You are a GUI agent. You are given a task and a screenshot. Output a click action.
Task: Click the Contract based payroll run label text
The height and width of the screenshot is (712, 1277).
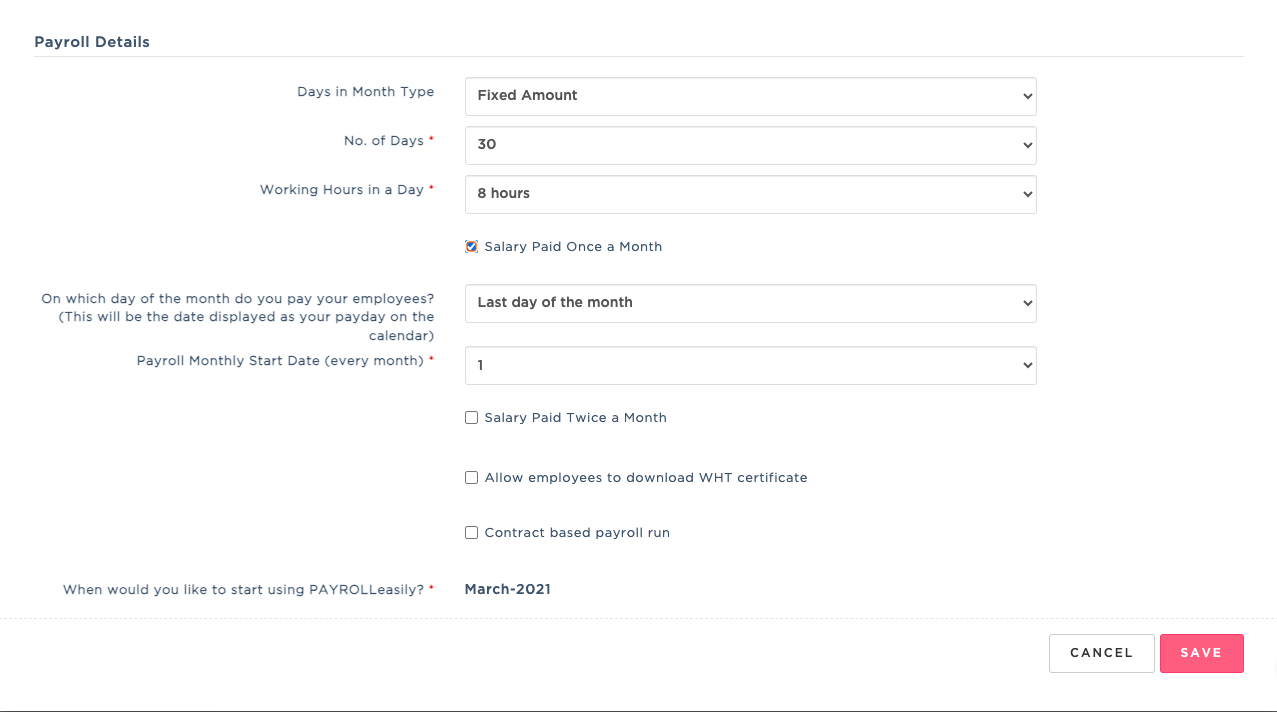577,533
